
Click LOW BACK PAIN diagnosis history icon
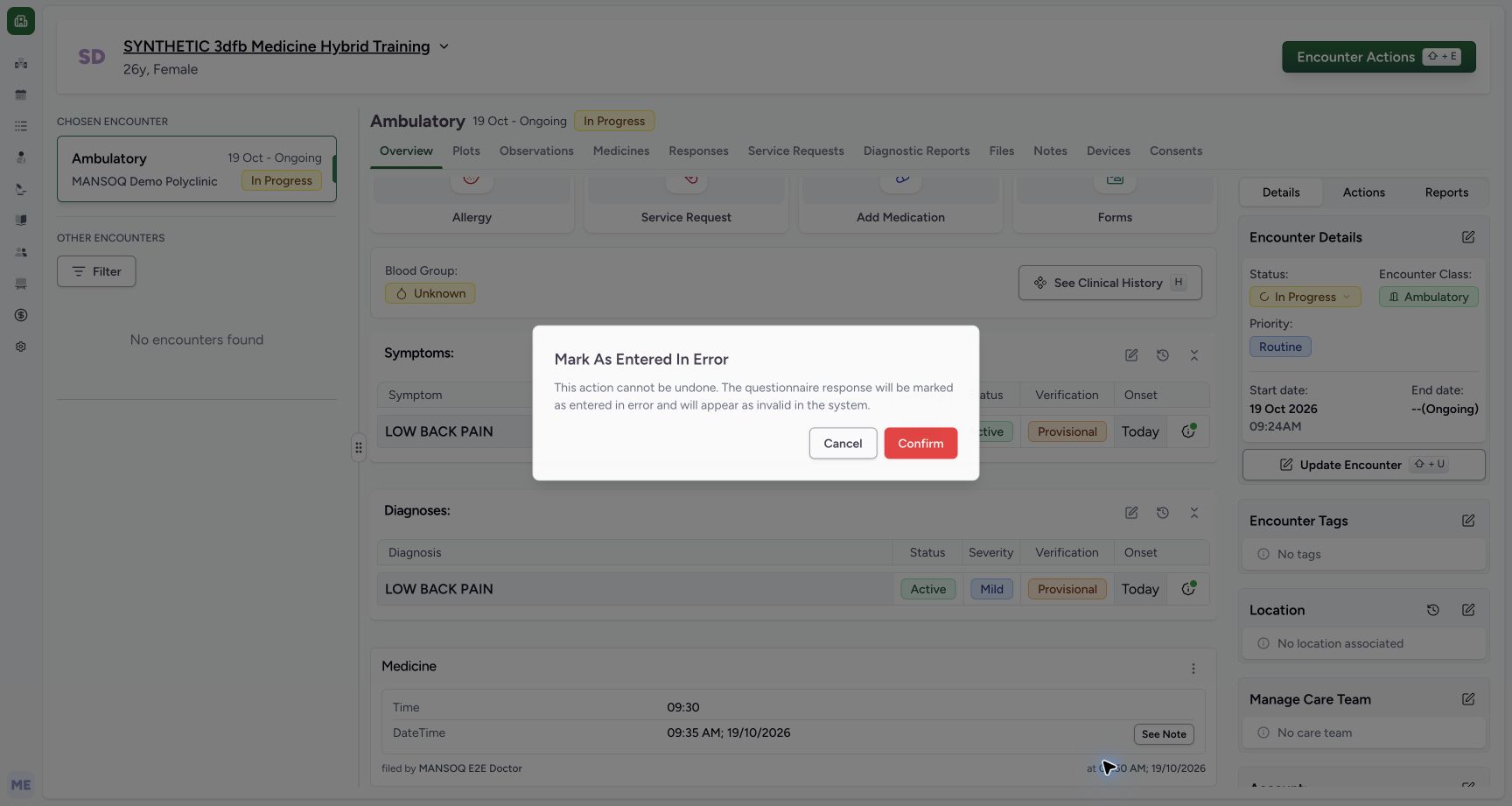click(1188, 589)
